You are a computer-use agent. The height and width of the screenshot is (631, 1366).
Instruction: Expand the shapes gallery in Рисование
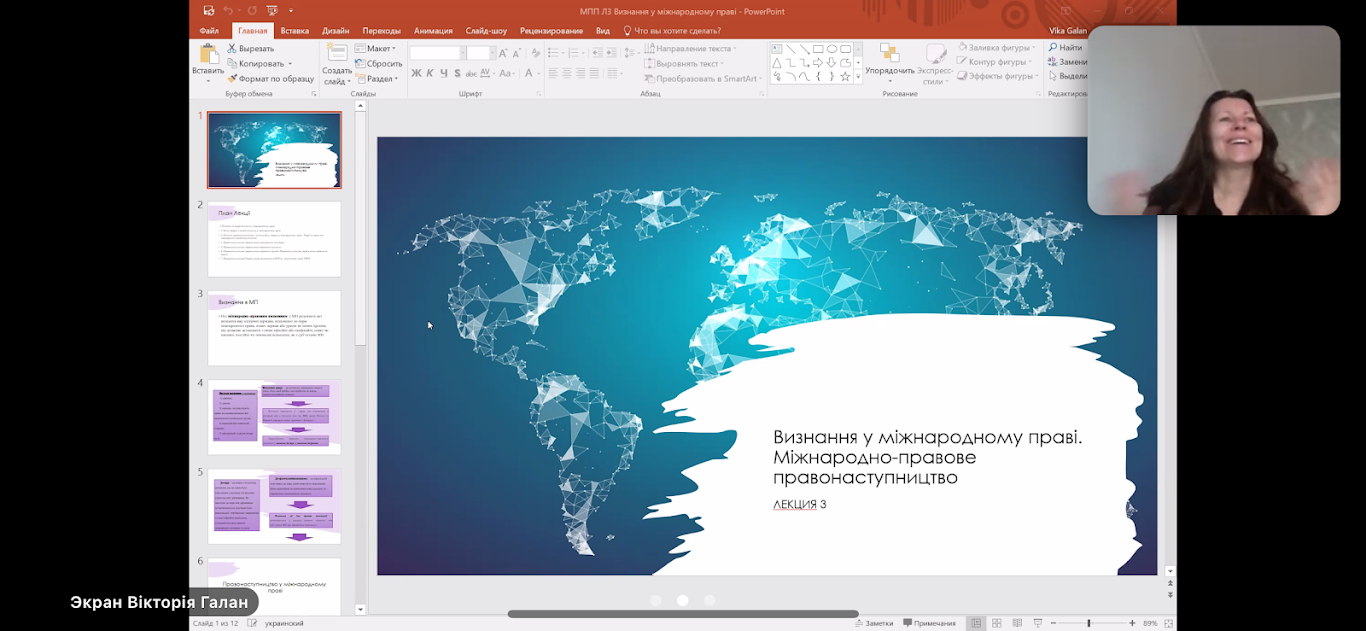click(858, 77)
